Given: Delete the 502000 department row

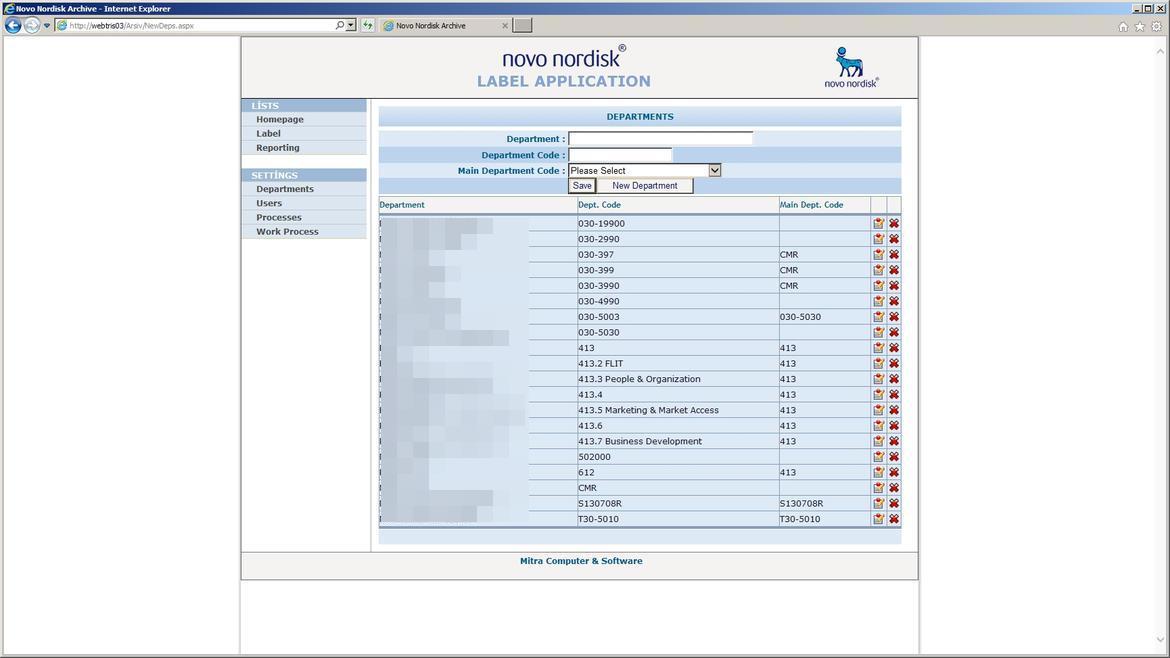Looking at the screenshot, I should coord(894,457).
